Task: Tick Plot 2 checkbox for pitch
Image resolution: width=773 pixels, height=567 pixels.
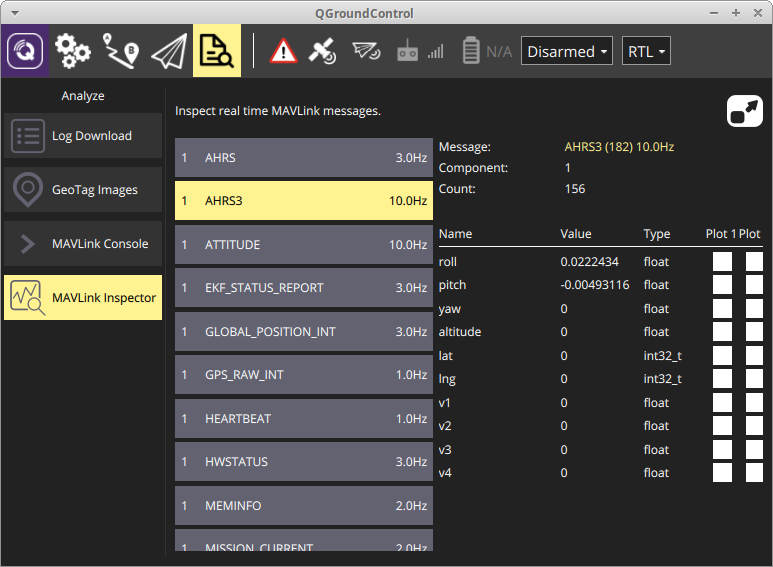Action: click(754, 285)
